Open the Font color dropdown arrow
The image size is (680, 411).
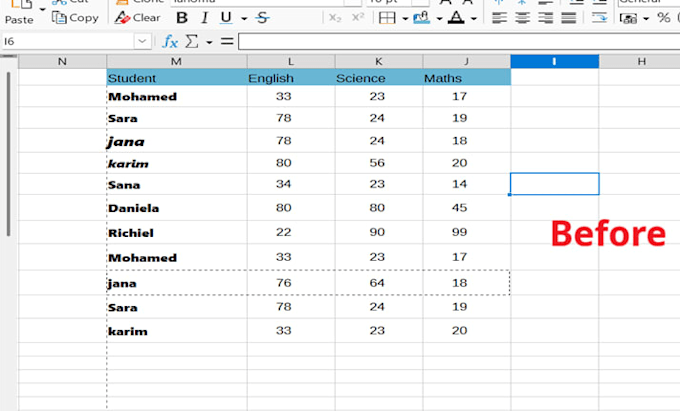(474, 19)
